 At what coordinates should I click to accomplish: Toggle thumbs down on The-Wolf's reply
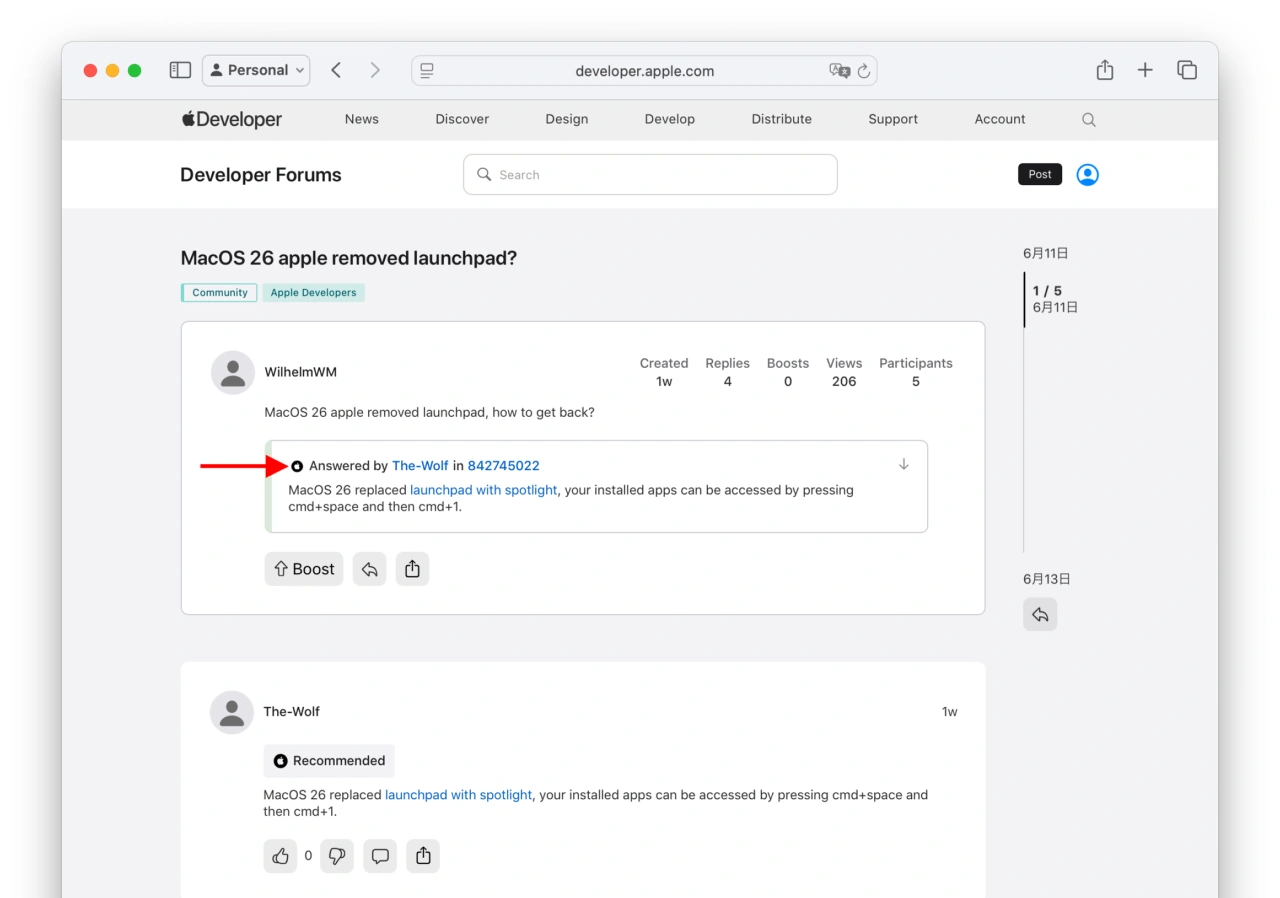click(337, 856)
